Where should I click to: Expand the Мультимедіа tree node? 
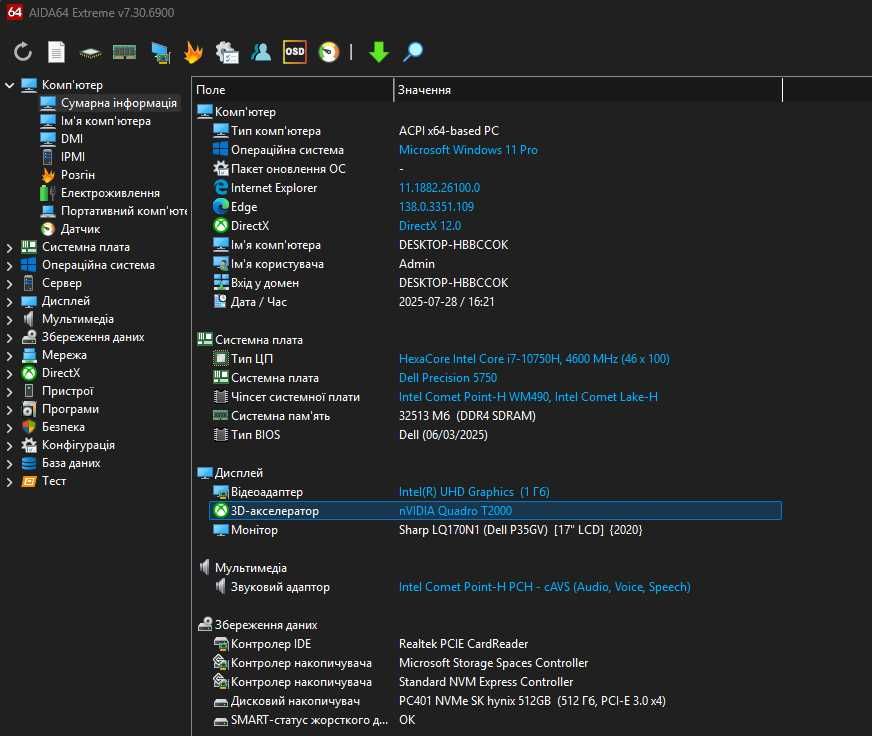coord(9,319)
